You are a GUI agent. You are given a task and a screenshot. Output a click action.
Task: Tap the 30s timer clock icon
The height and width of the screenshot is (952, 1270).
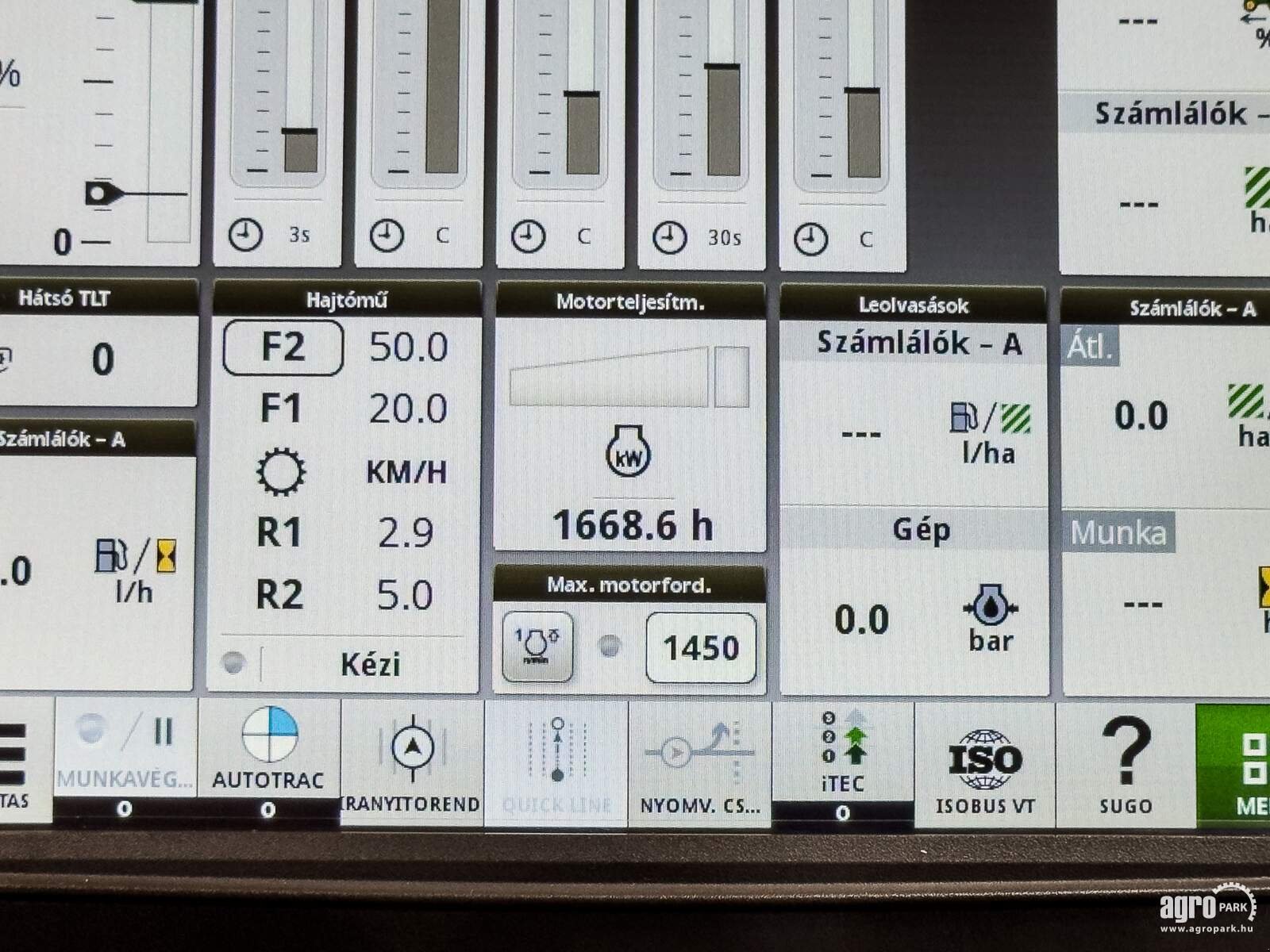(669, 238)
